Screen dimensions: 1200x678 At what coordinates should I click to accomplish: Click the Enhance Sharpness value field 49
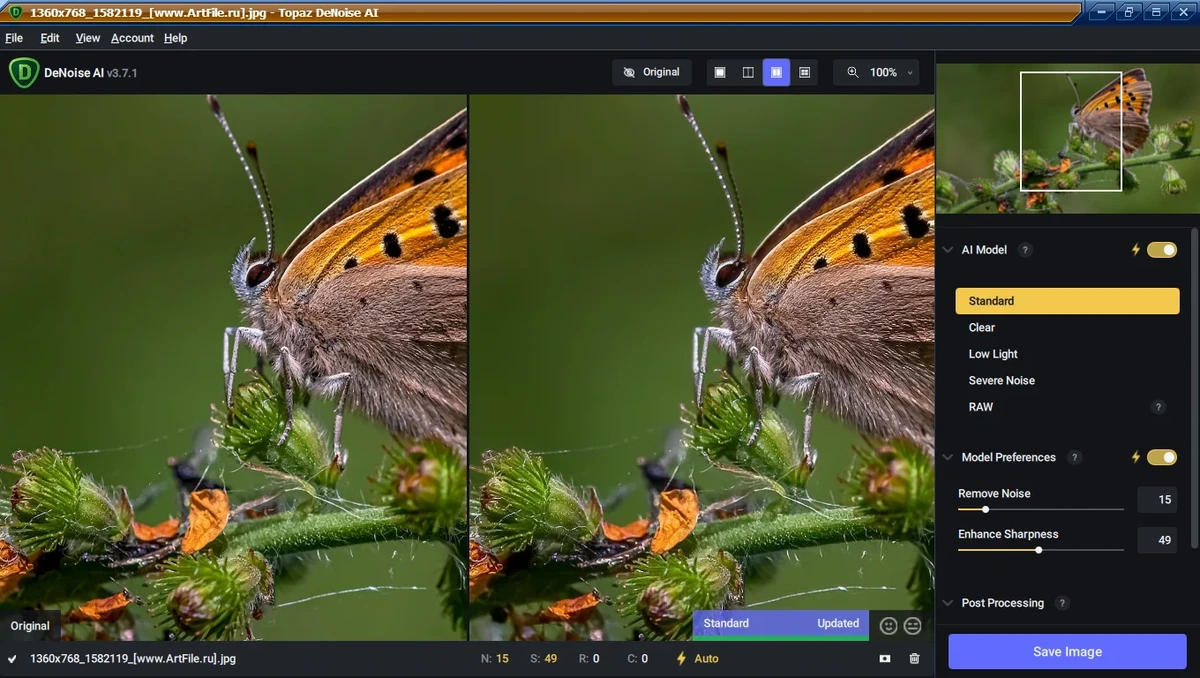[1157, 540]
